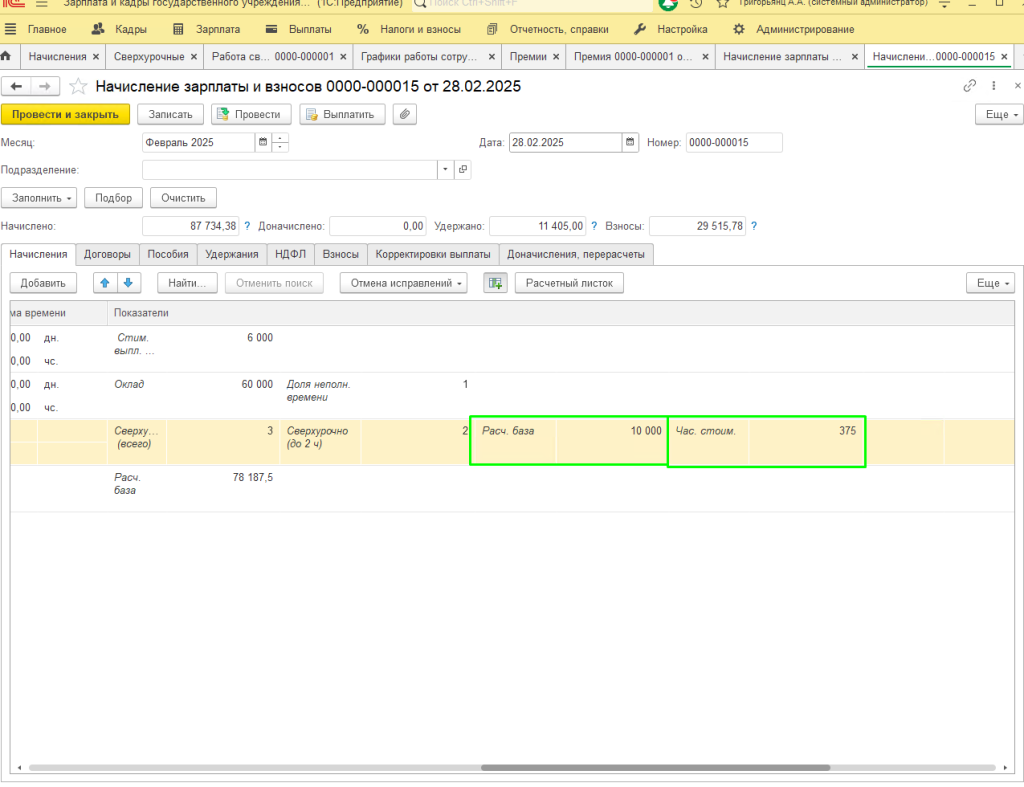The width and height of the screenshot is (1024, 787).
Task: Go to the home start page tab
Action: pyautogui.click(x=7, y=56)
